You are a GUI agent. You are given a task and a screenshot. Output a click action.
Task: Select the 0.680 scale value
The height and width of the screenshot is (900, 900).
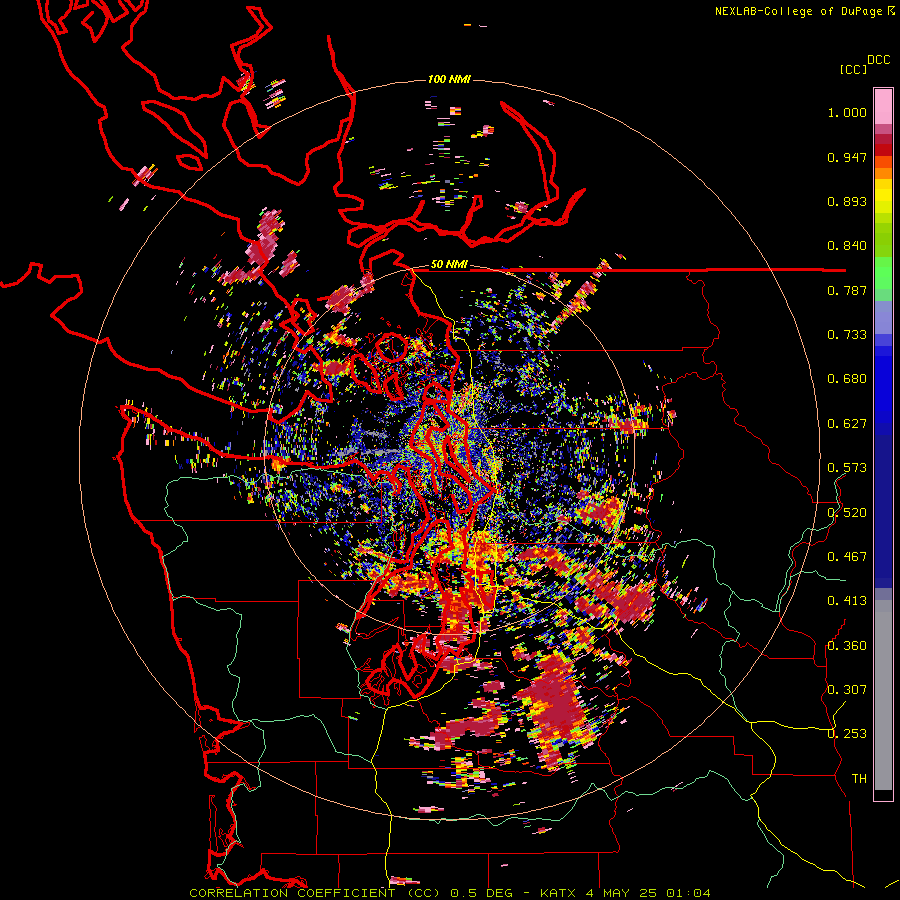coord(847,379)
